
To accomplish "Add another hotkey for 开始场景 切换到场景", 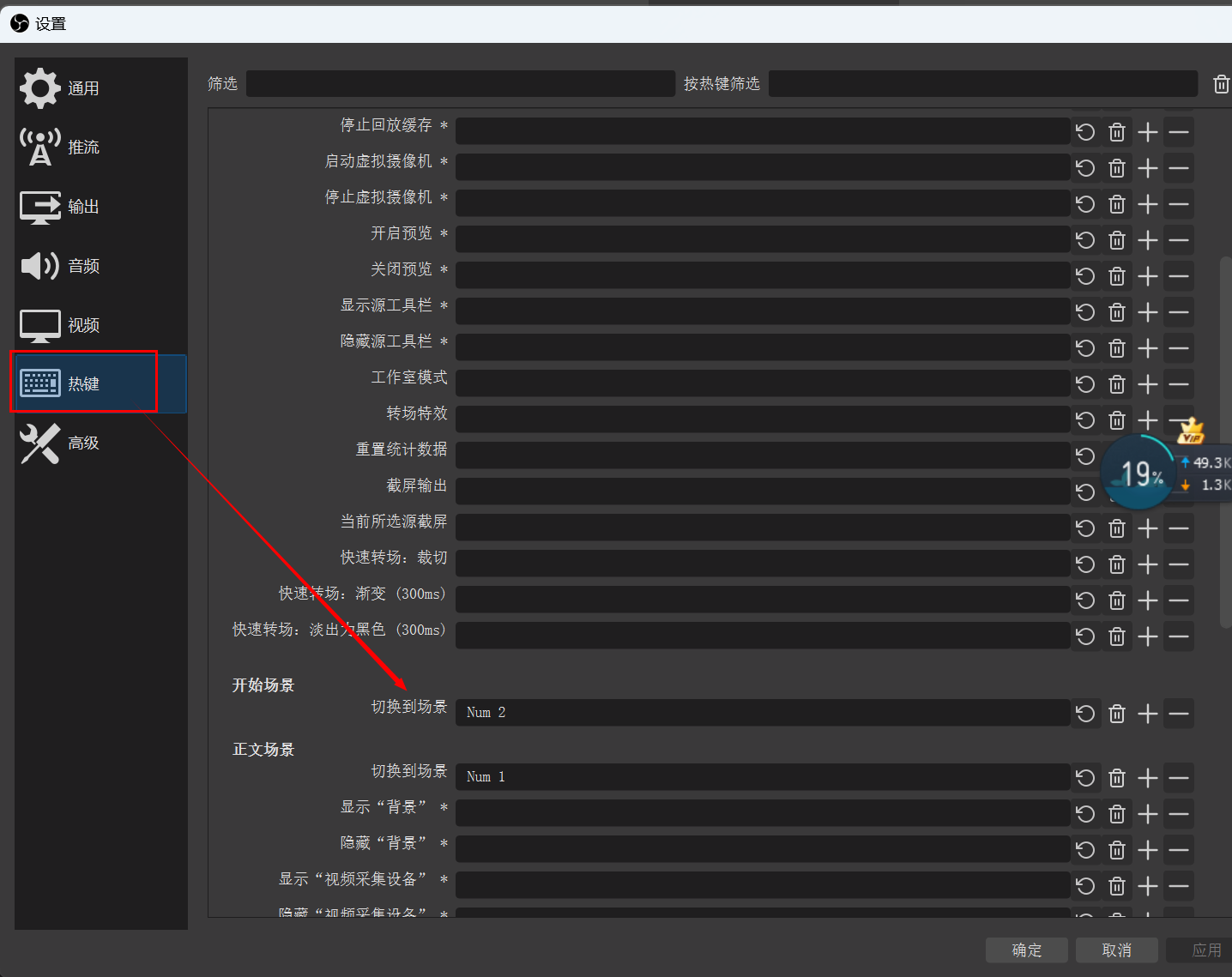I will pyautogui.click(x=1148, y=714).
